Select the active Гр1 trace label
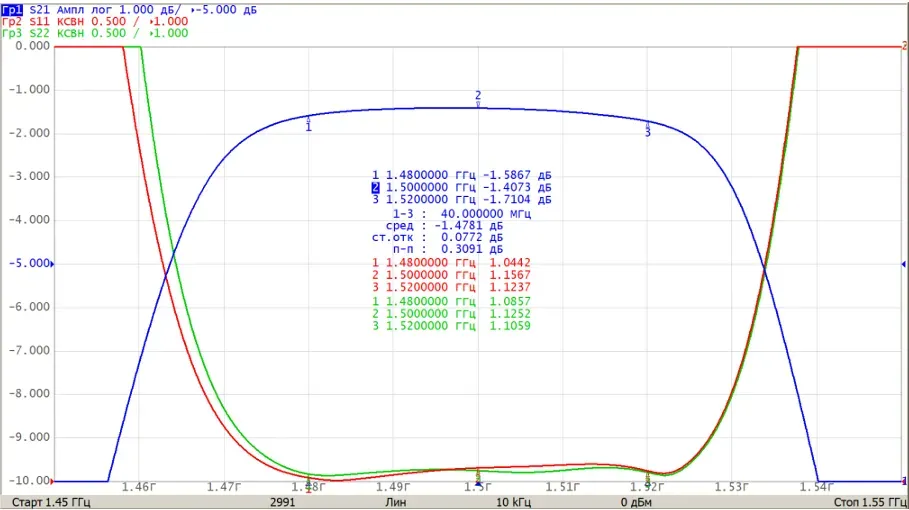This screenshot has height=510, width=909. (12, 10)
